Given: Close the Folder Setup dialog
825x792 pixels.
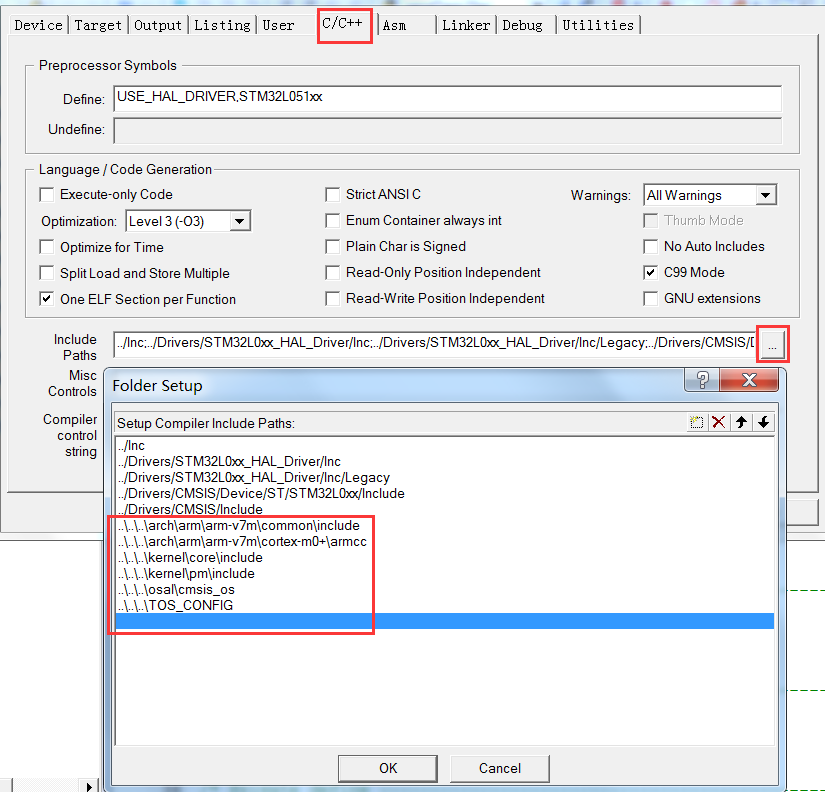Looking at the screenshot, I should click(749, 379).
